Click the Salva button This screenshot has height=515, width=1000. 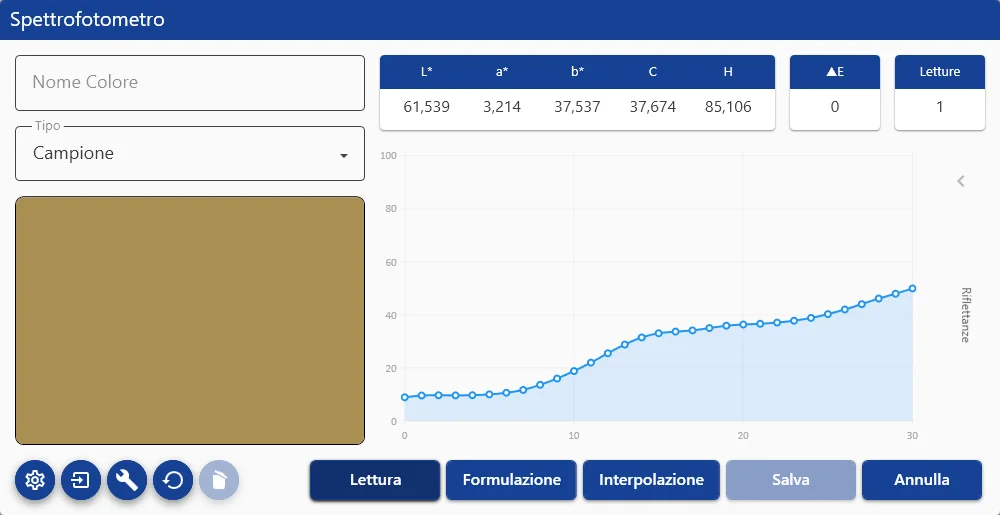click(791, 480)
